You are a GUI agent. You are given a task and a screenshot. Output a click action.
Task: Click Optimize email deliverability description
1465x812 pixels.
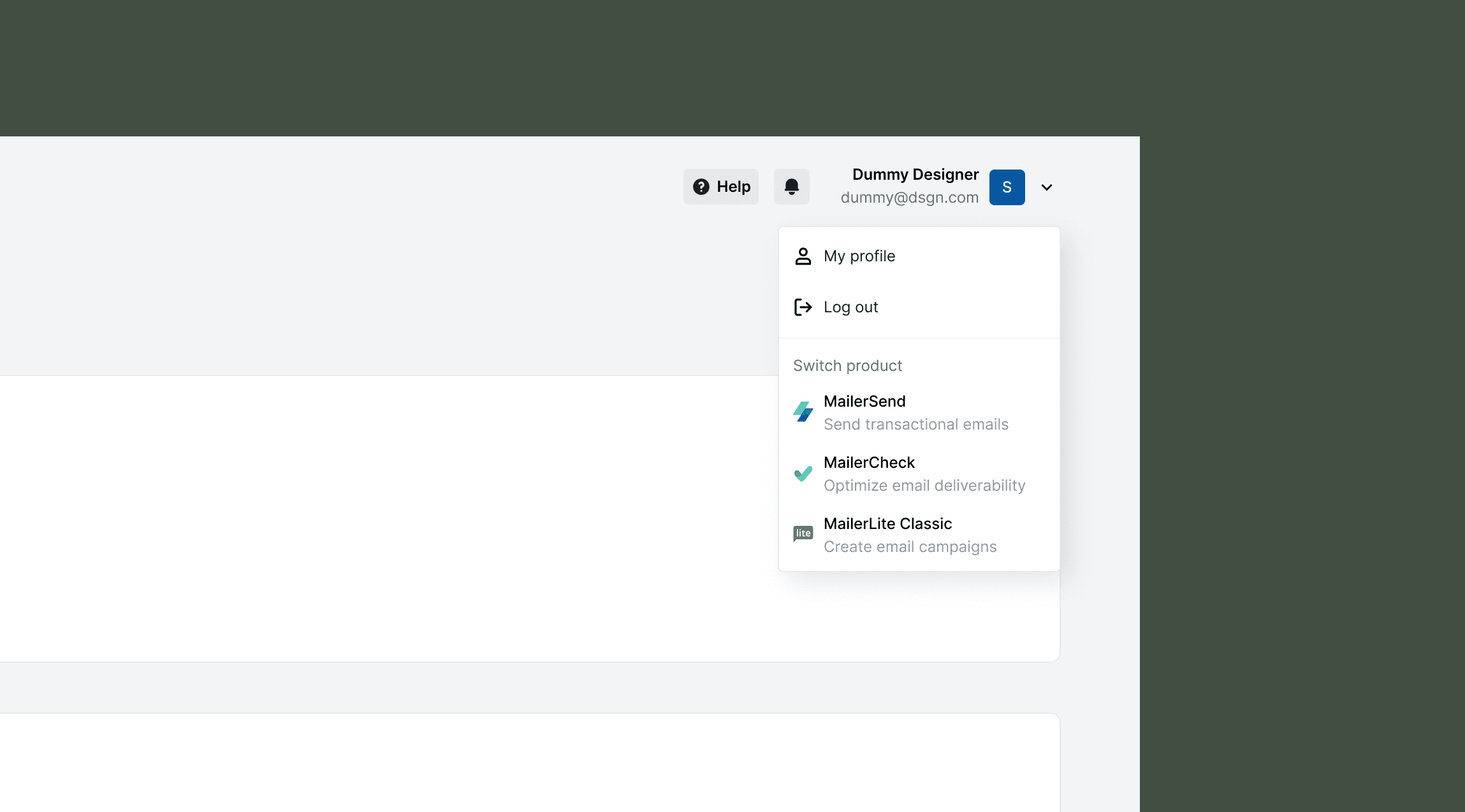[x=924, y=486]
